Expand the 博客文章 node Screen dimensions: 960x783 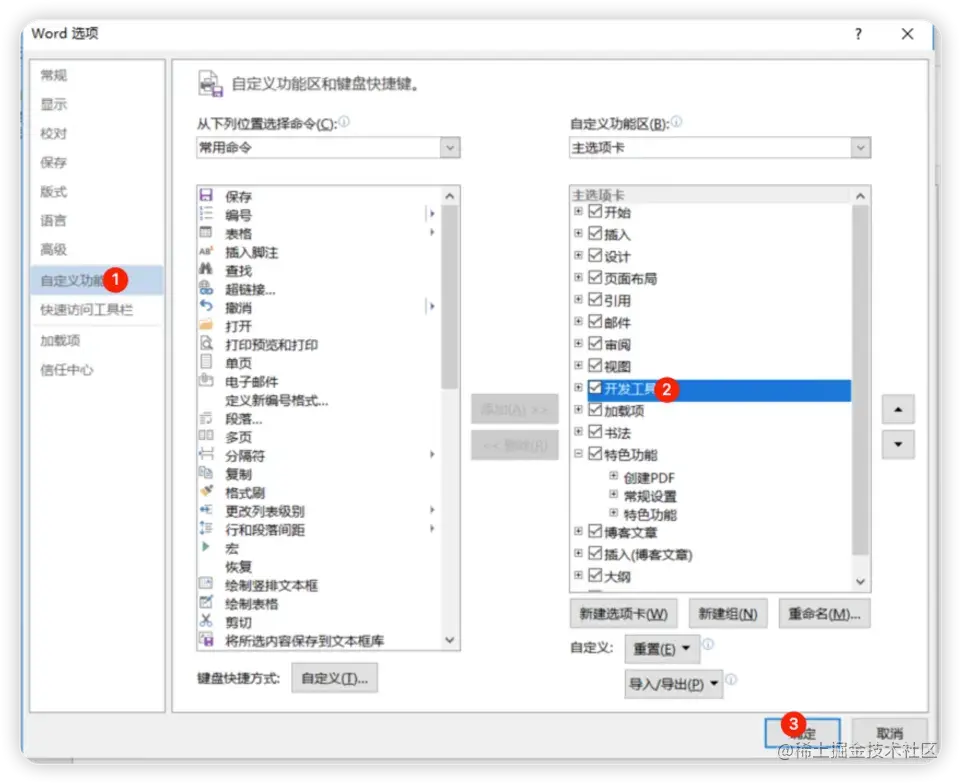click(578, 531)
